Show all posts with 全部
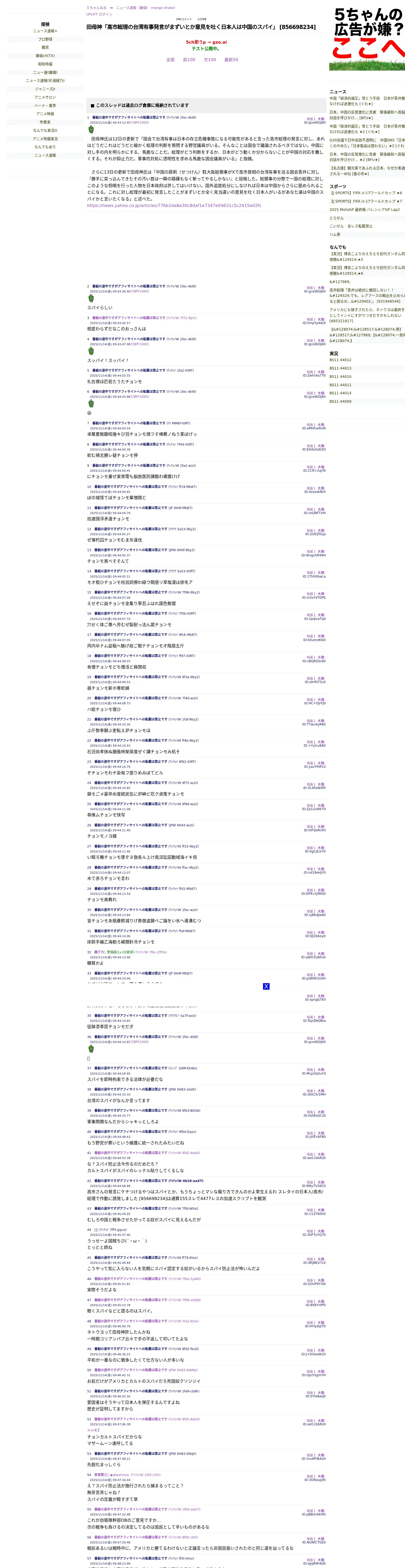 (x=170, y=60)
